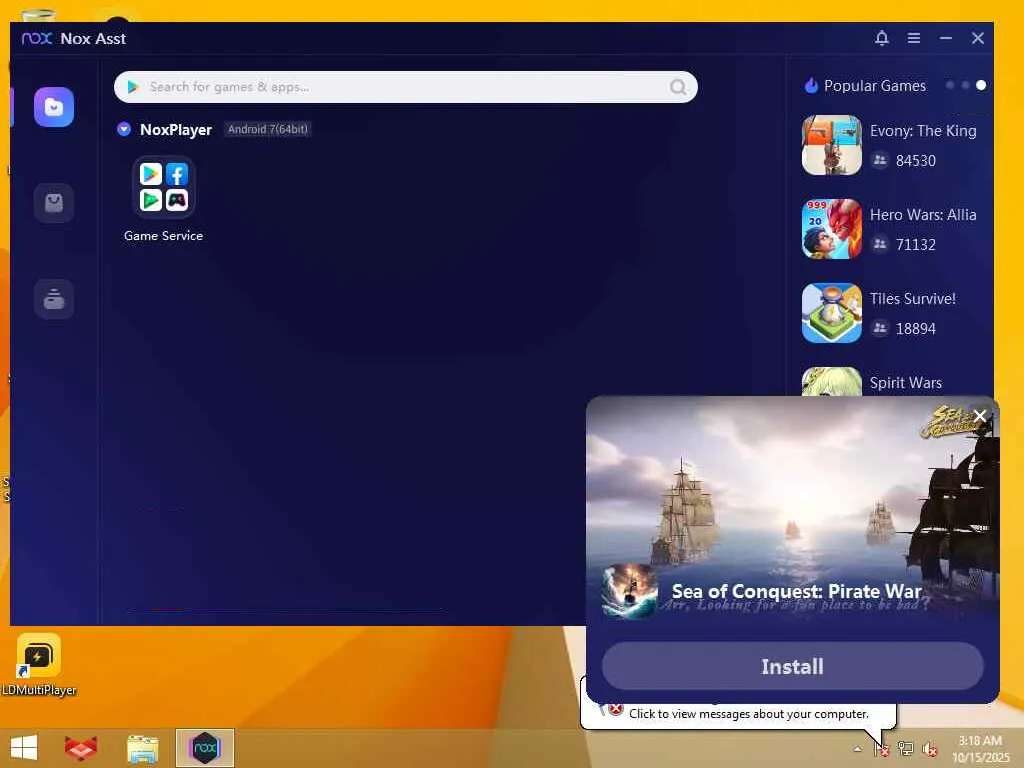Open the second sidebar store bag icon

(x=54, y=203)
